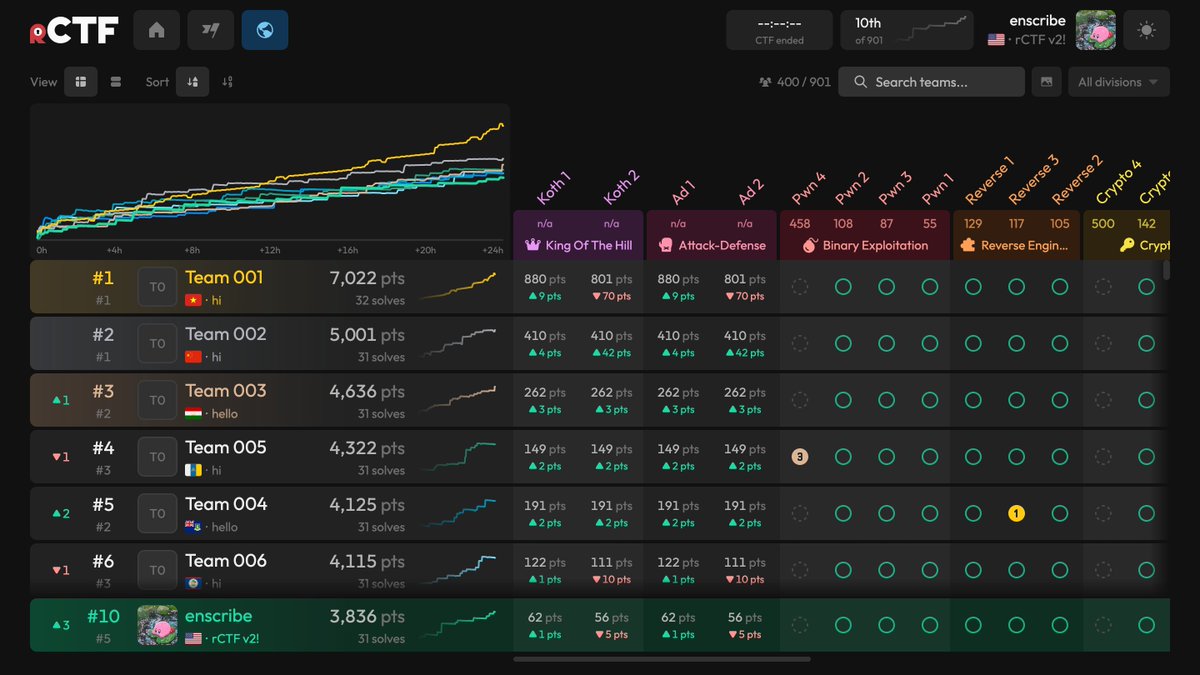Sort challenges by the numeric sort option
Screen dimensions: 1200x675
coord(227,82)
